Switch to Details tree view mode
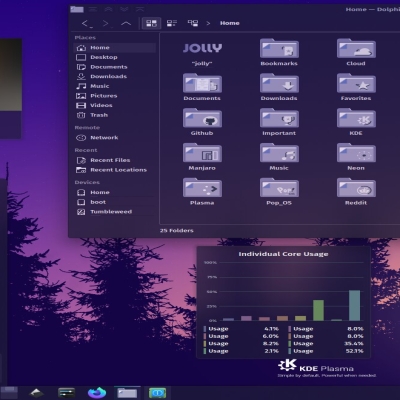Viewport: 400px width, 400px height. pos(193,23)
